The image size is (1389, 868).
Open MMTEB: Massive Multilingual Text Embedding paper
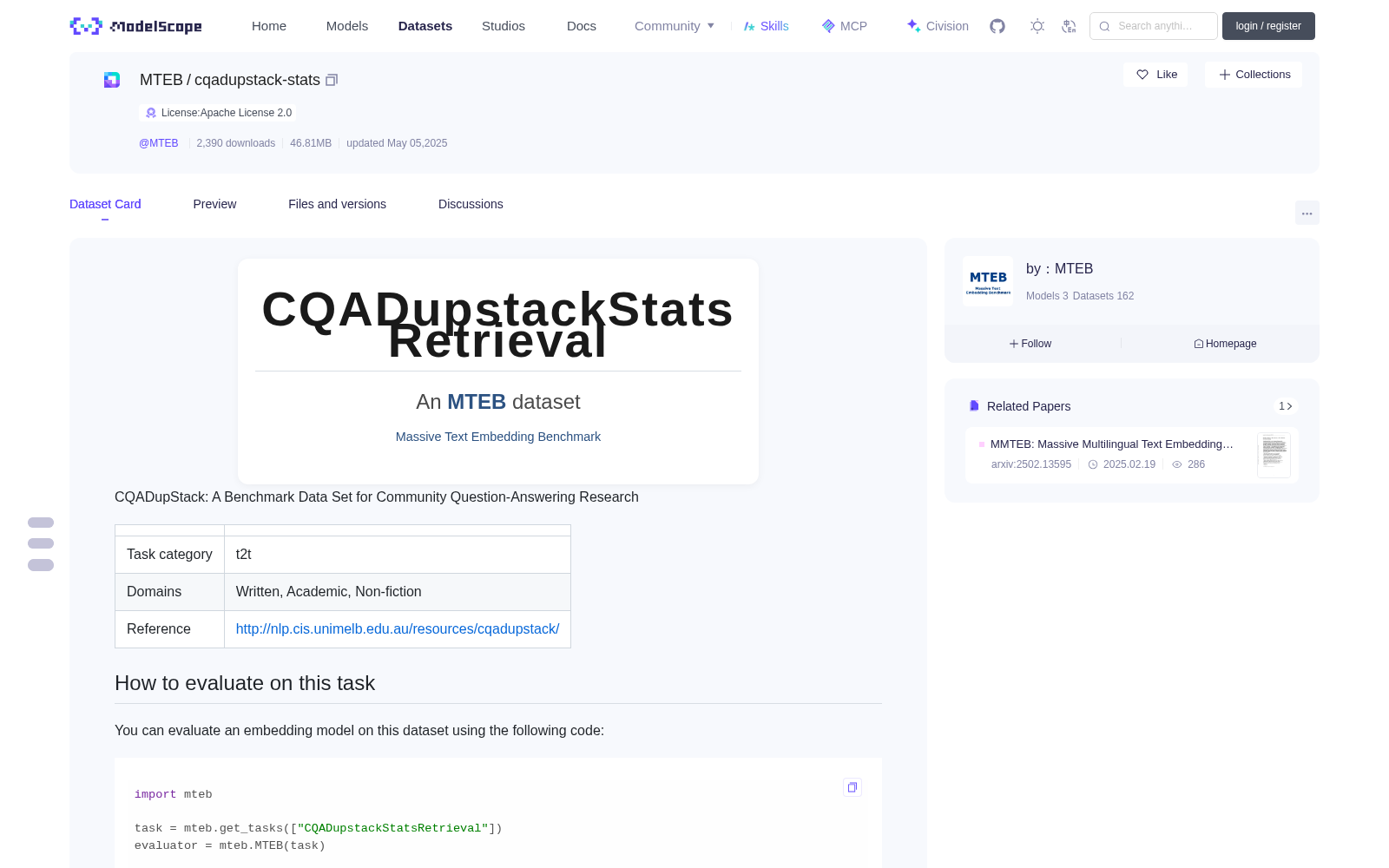(1111, 444)
